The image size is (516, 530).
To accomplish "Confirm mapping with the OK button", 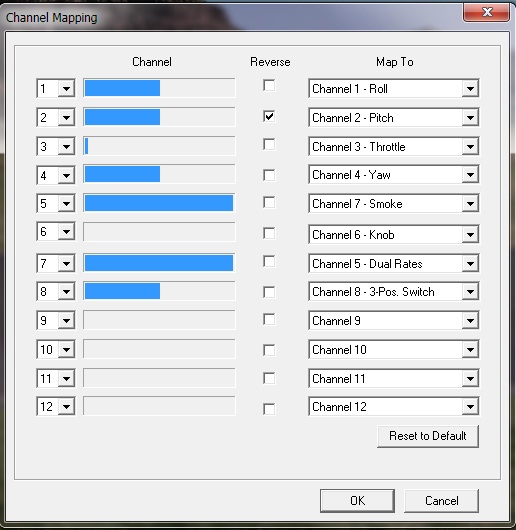I will pyautogui.click(x=357, y=501).
